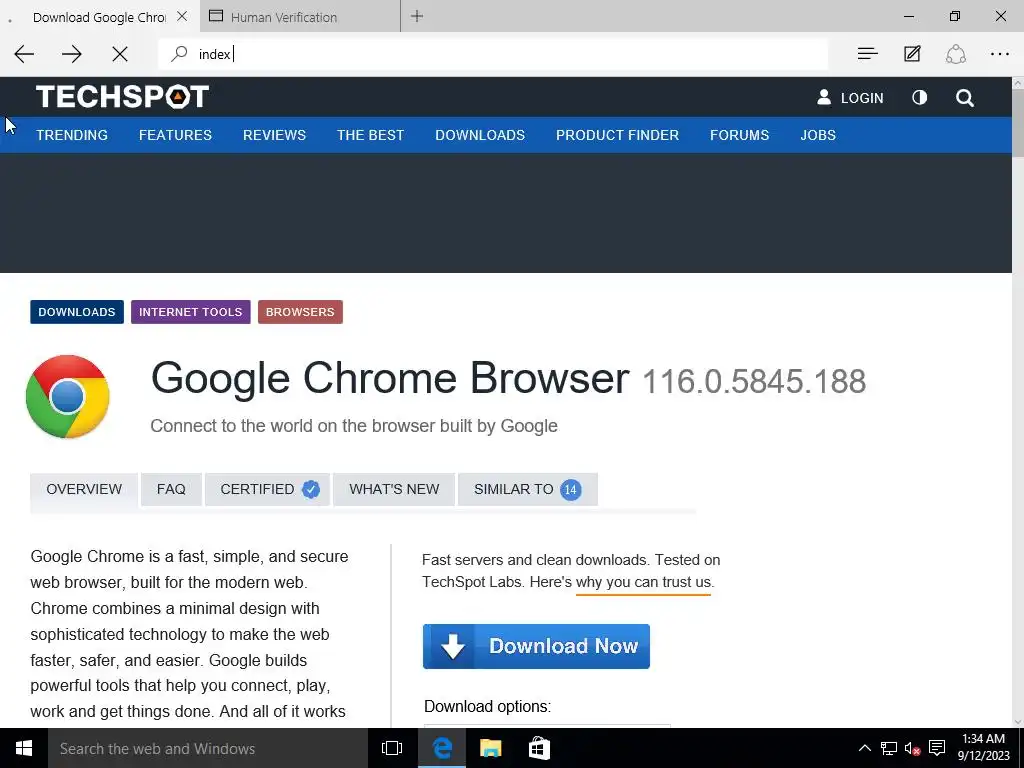
Task: Select the FAQ tab
Action: [171, 489]
